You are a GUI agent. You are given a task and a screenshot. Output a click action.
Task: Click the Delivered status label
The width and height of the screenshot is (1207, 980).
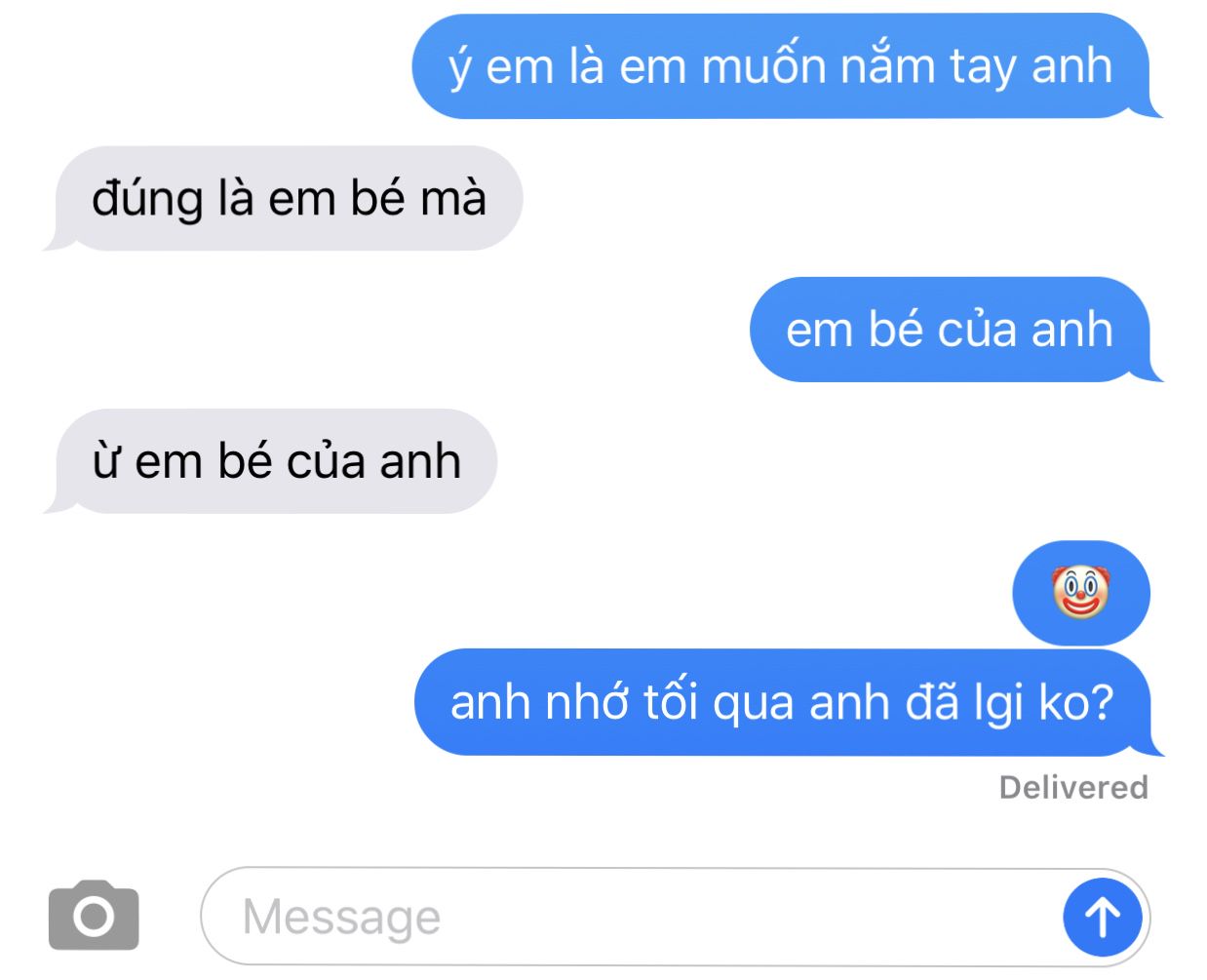[1073, 787]
